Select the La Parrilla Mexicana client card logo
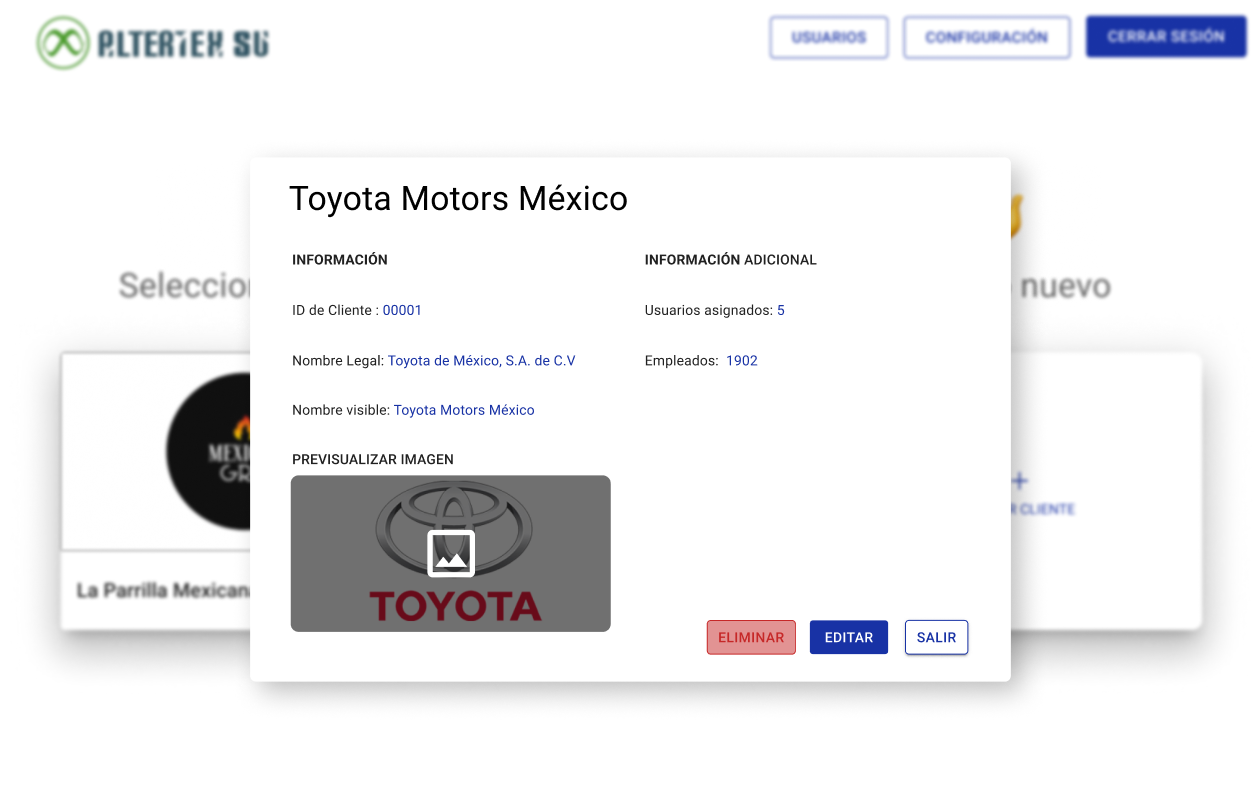The image size is (1260, 812). [208, 451]
